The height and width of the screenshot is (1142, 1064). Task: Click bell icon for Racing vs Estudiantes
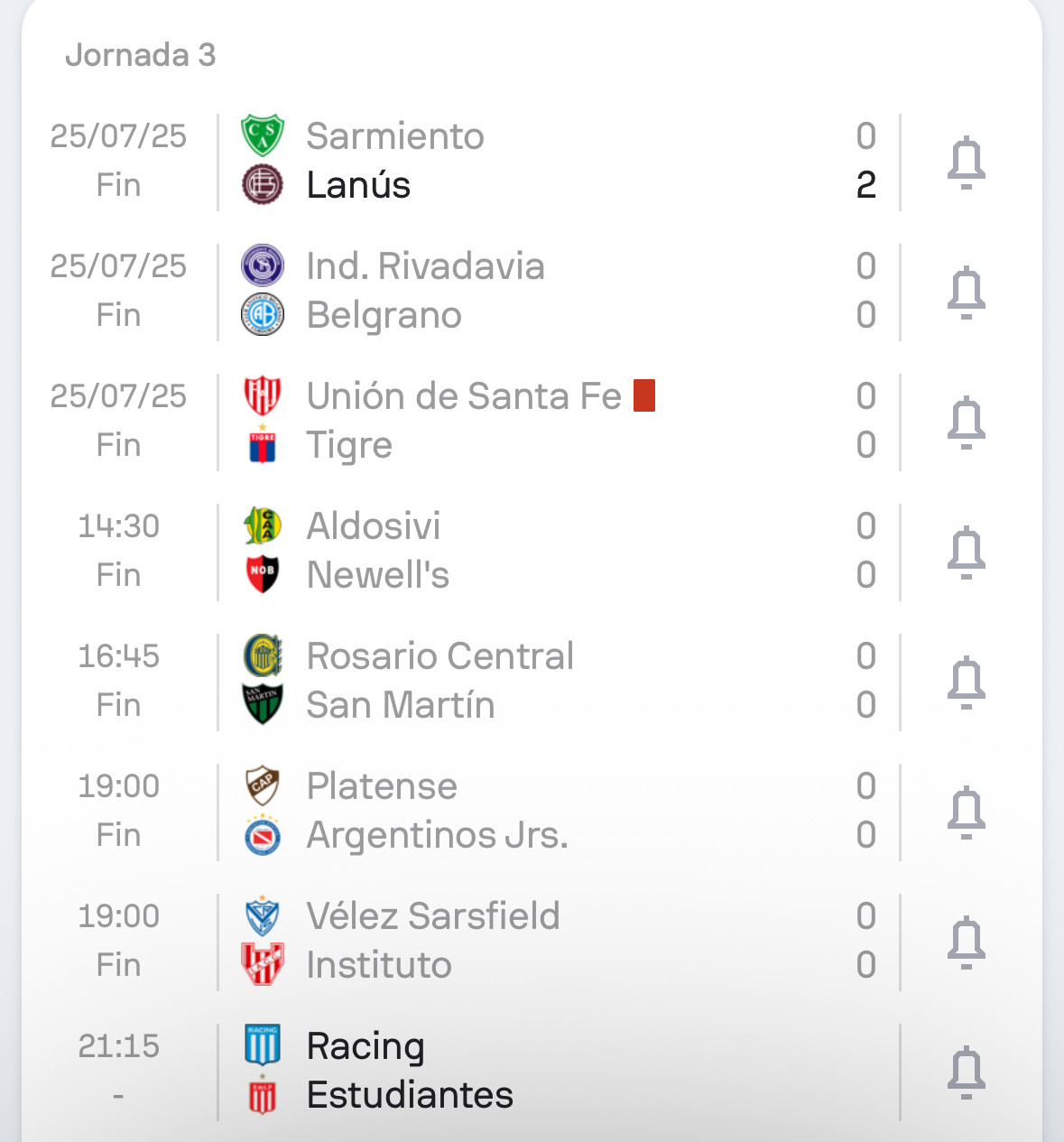point(966,1072)
